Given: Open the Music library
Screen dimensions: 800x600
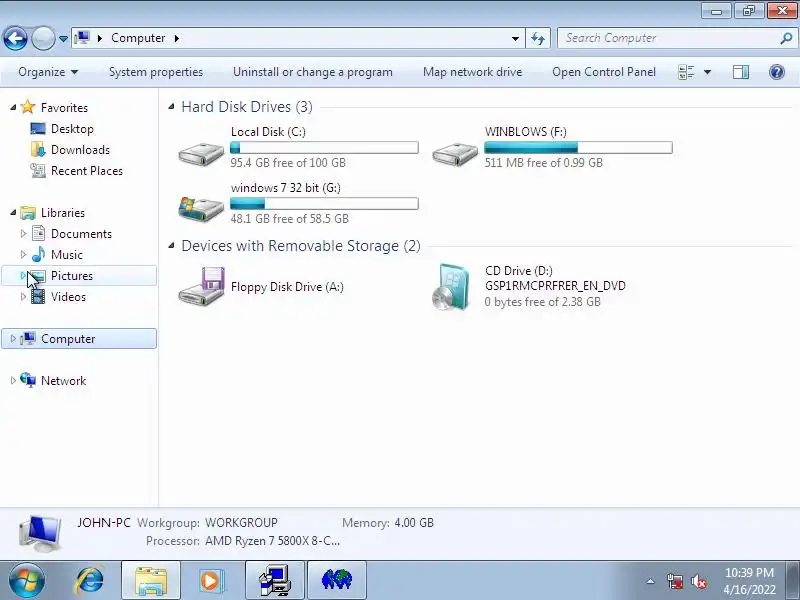Looking at the screenshot, I should click(67, 255).
